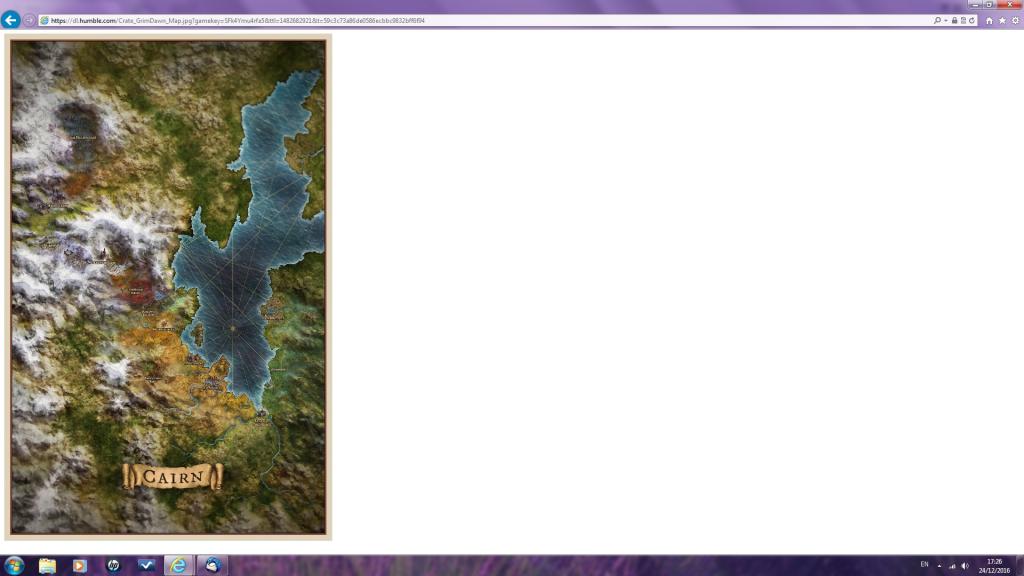
Task: Open Windows Media Player from taskbar
Action: [79, 566]
